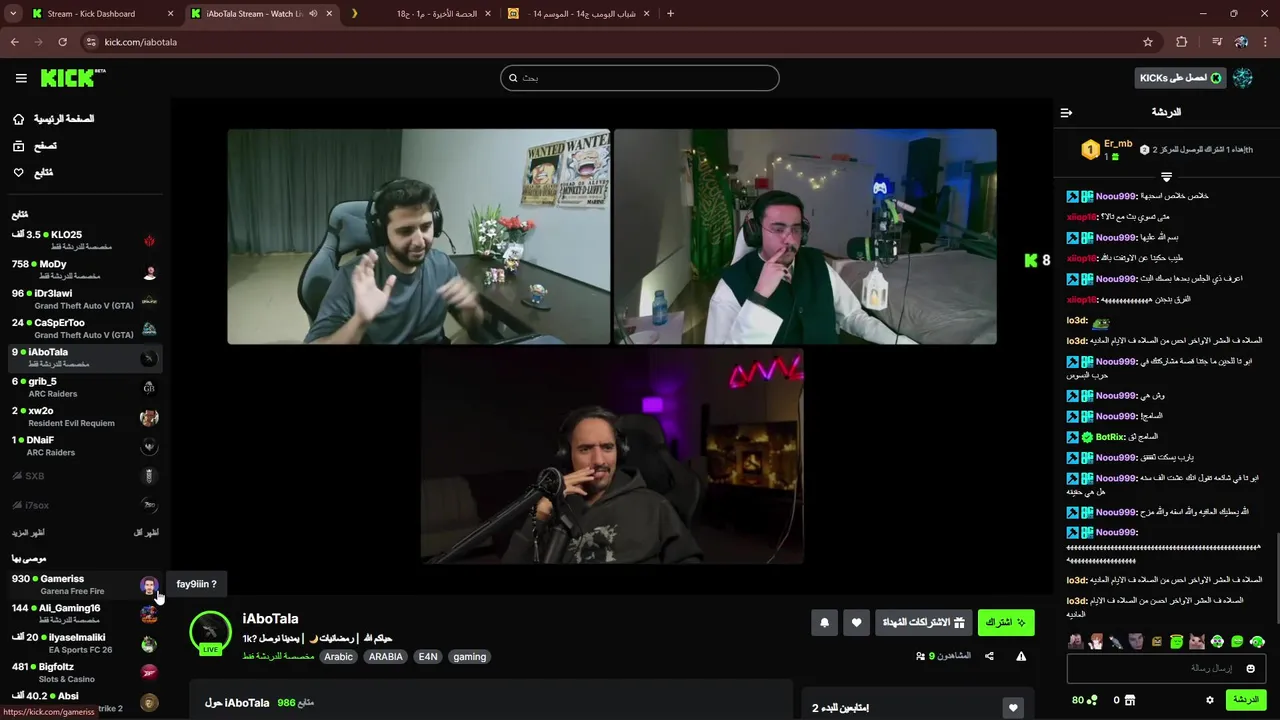Open the emoji picker in chat input

[1250, 668]
